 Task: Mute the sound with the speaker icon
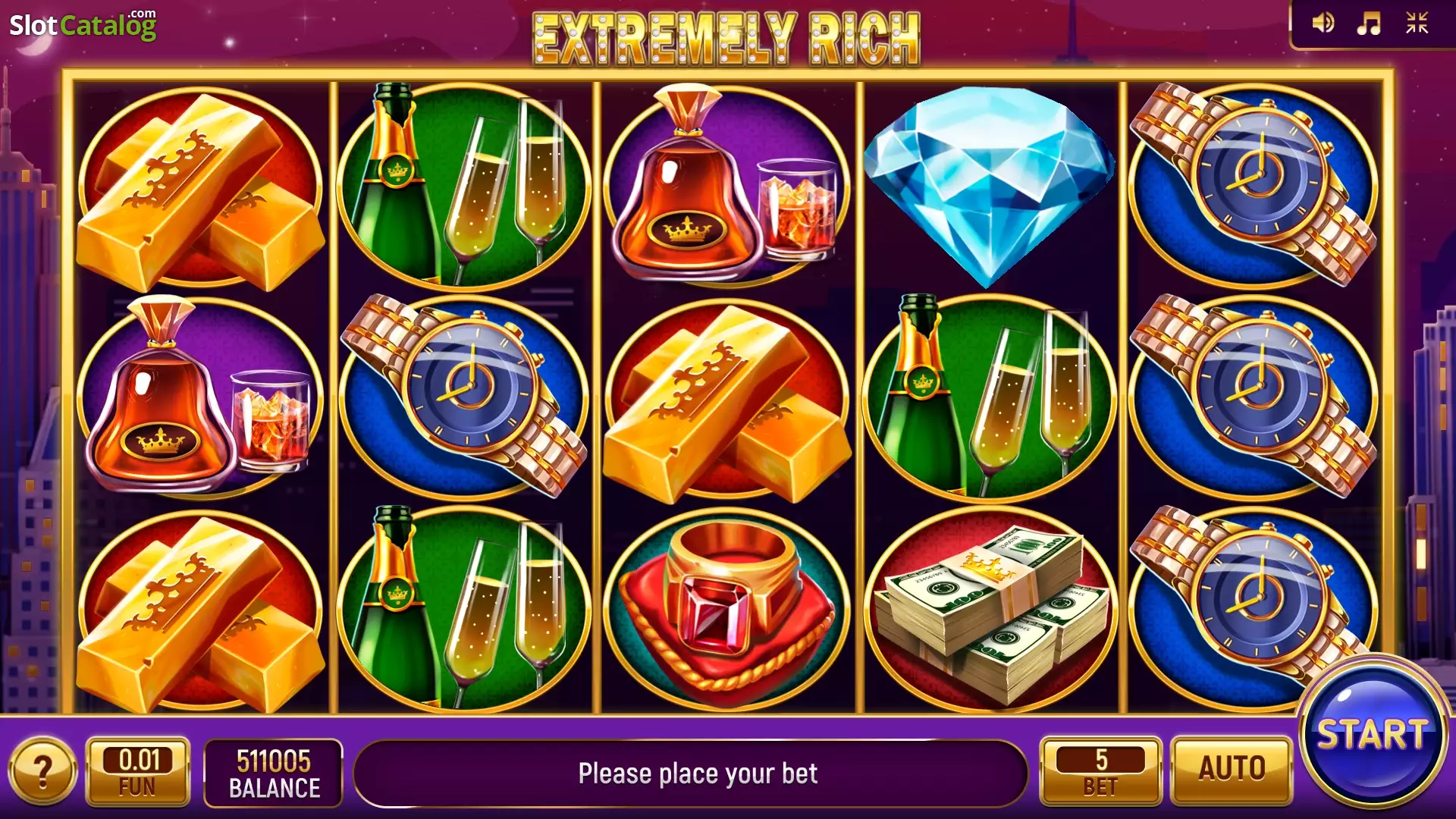(1323, 23)
